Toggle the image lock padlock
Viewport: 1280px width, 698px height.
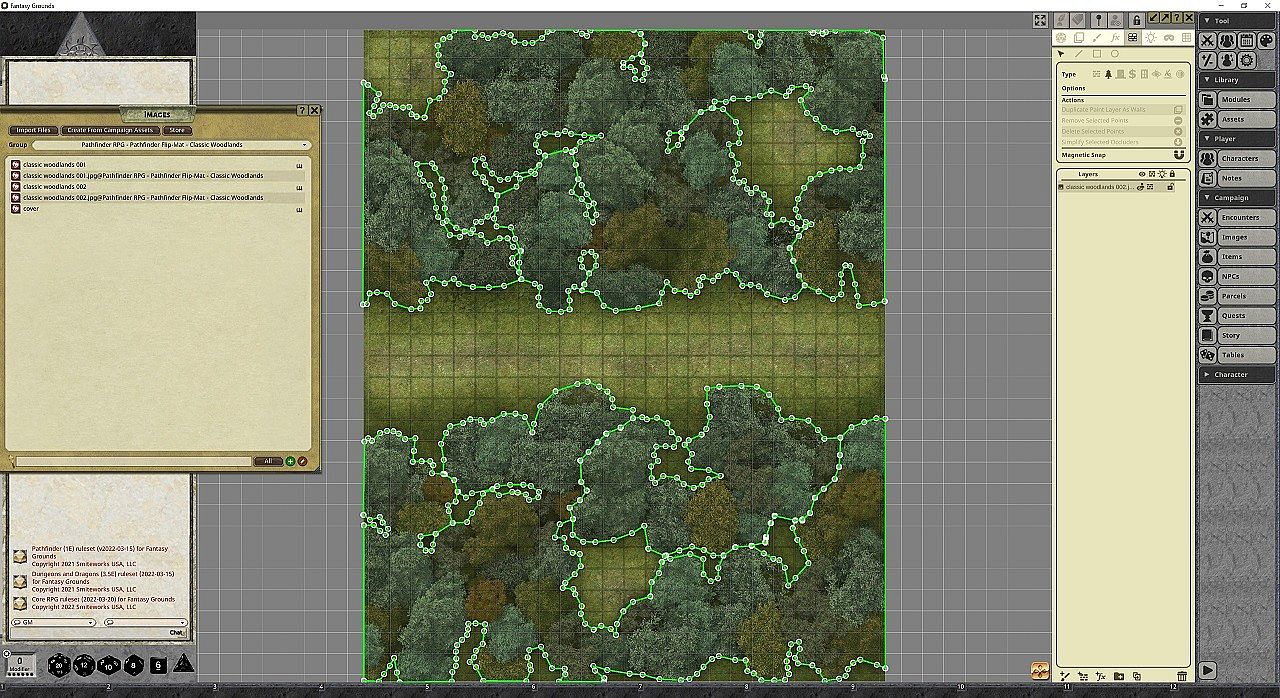point(1136,20)
